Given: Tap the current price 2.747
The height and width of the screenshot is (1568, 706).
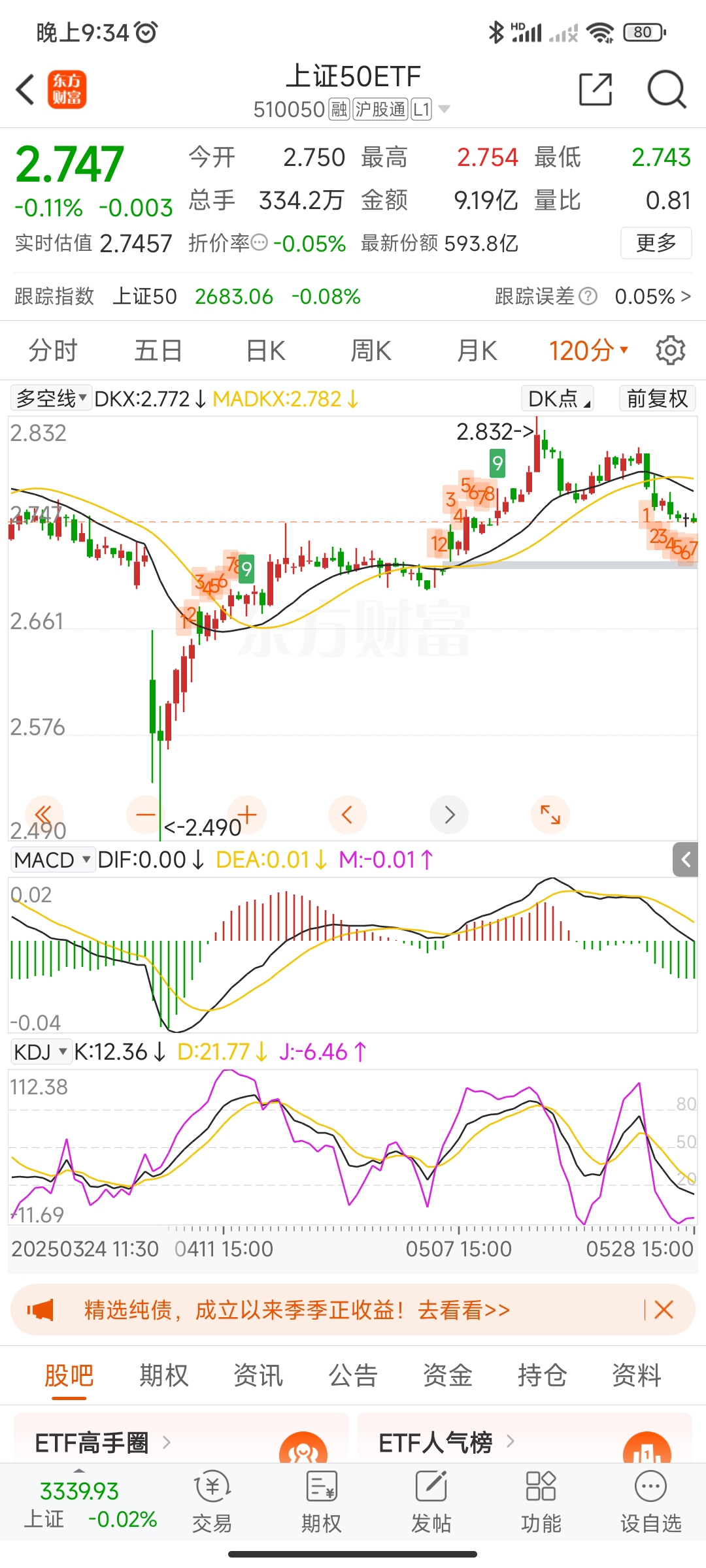Looking at the screenshot, I should coord(69,164).
